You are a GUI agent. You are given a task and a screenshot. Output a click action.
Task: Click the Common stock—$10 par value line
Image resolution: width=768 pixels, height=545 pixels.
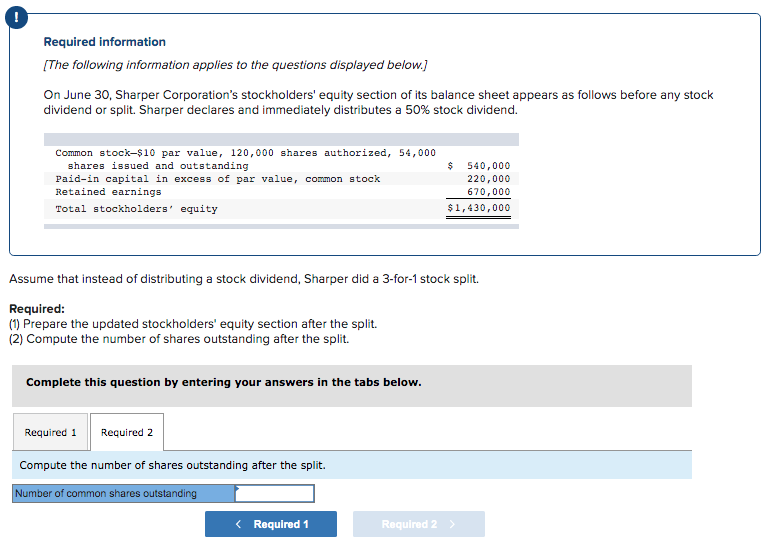pos(245,153)
